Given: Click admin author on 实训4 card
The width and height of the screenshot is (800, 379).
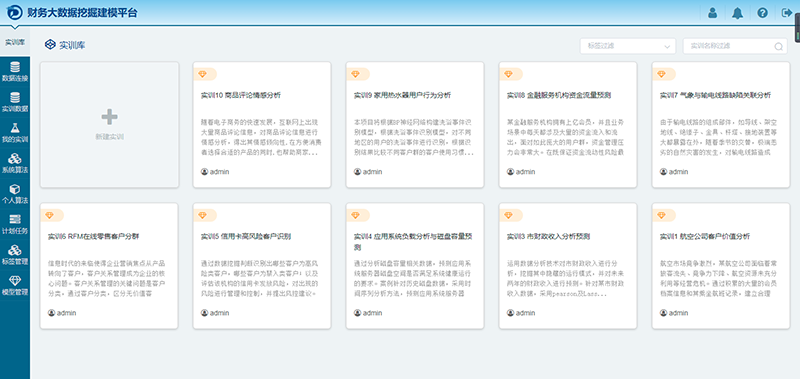Looking at the screenshot, I should coord(368,313).
